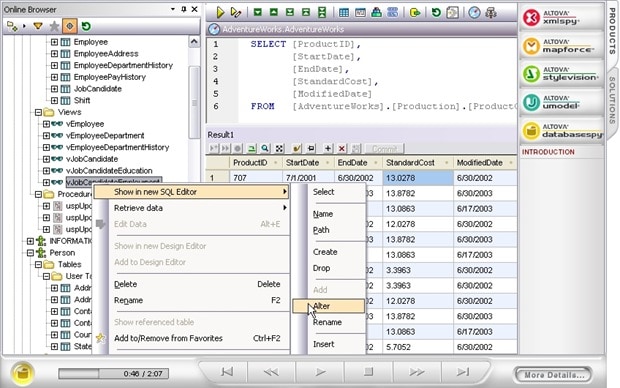The width and height of the screenshot is (620, 388).
Task: Toggle the orange object locator button
Action: click(x=70, y=26)
